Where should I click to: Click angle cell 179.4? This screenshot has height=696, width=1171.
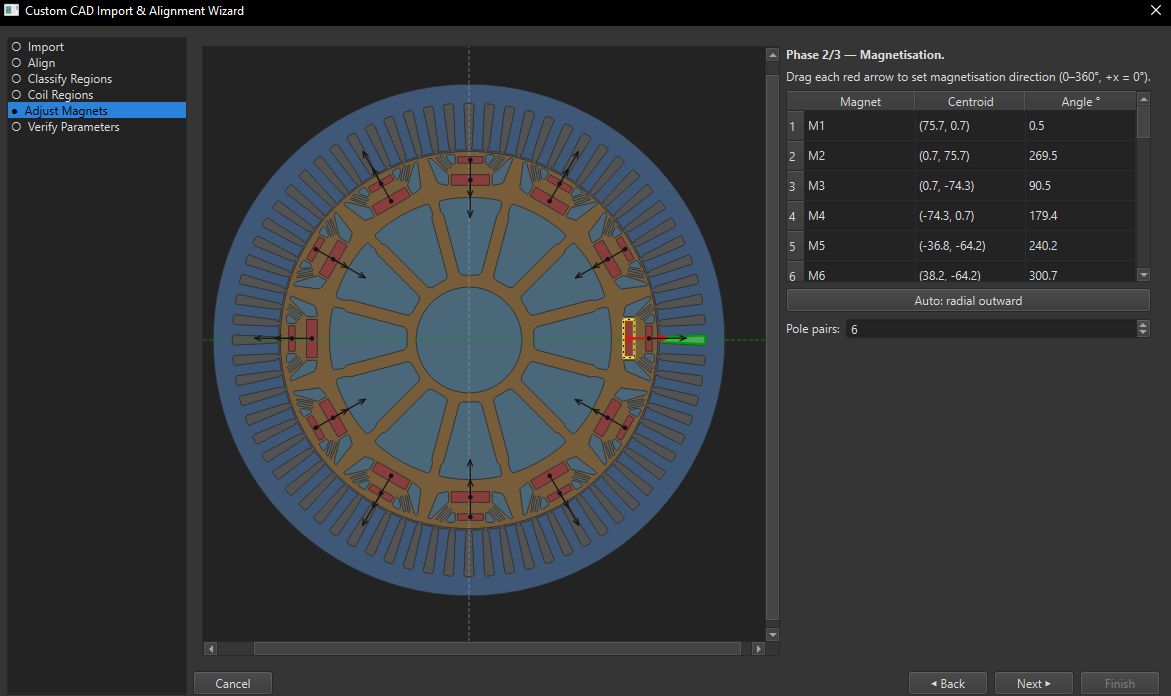[1080, 215]
